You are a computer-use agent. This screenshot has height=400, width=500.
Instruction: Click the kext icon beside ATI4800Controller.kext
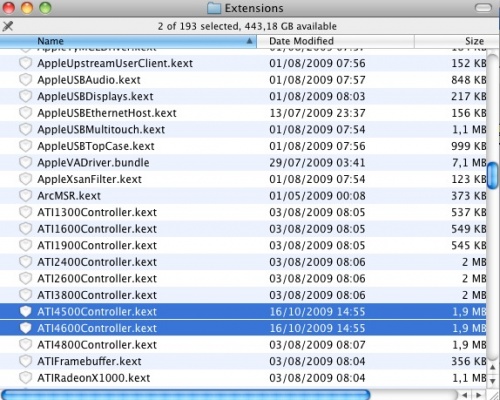click(25, 344)
